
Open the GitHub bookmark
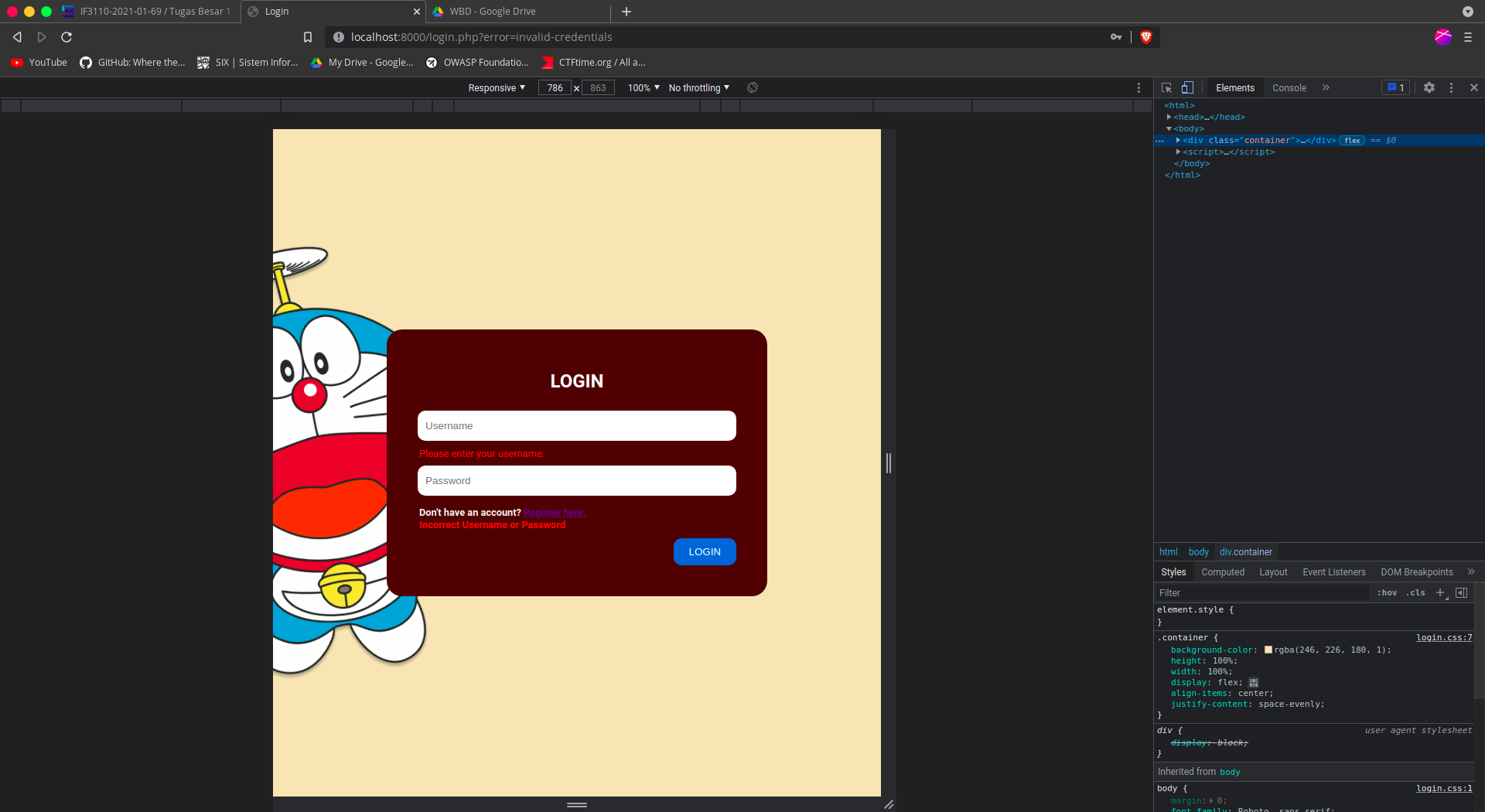pyautogui.click(x=133, y=63)
